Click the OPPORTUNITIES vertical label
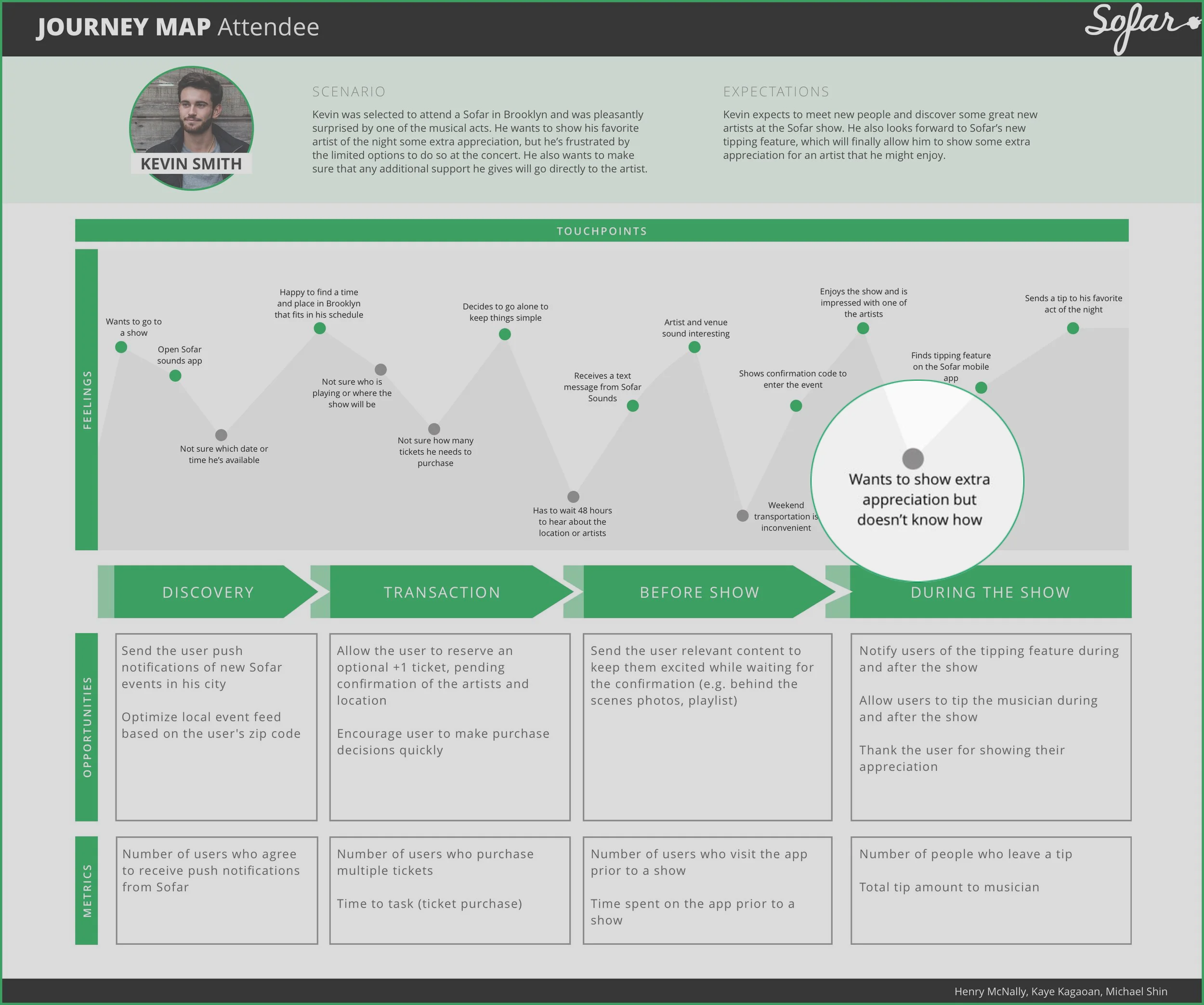Screen dimensions: 1204x1005 [87, 727]
